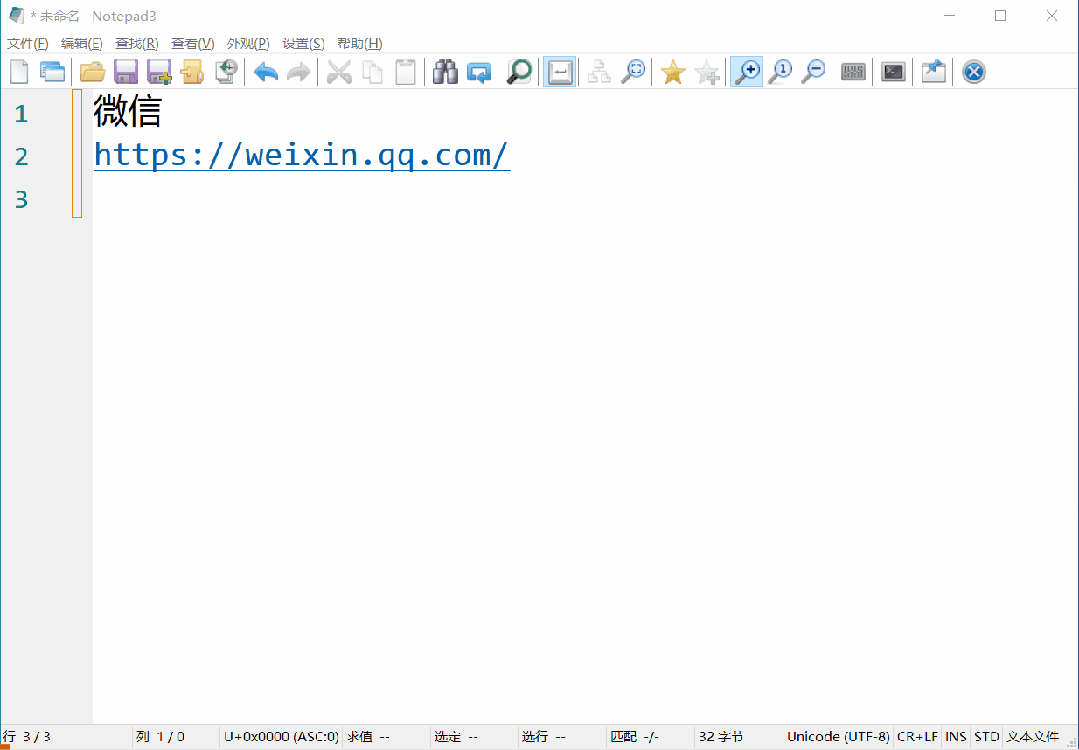
Task: Select line number 1 in the margin
Action: [x=21, y=114]
